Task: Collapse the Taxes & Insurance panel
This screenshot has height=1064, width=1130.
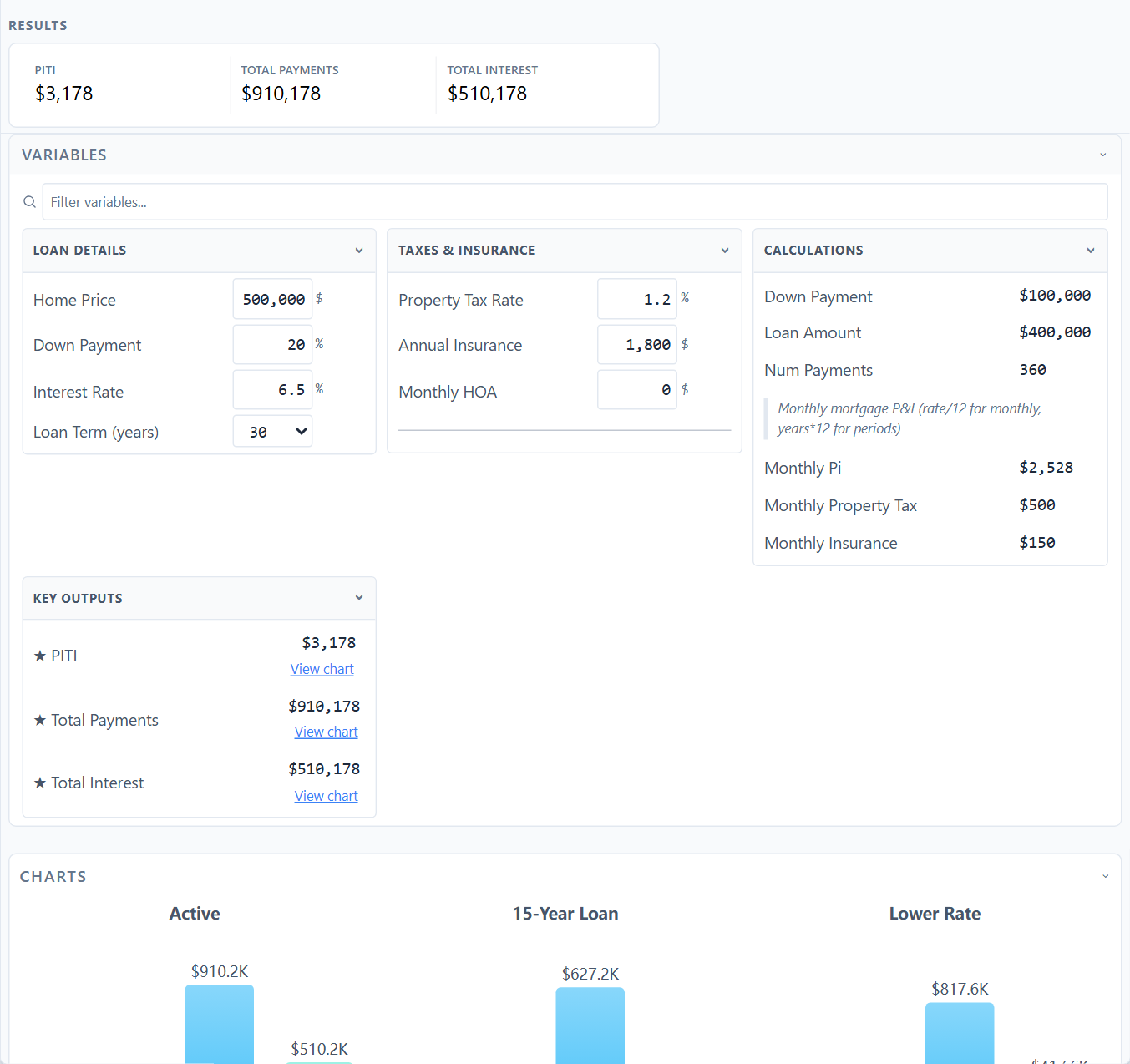Action: (725, 251)
